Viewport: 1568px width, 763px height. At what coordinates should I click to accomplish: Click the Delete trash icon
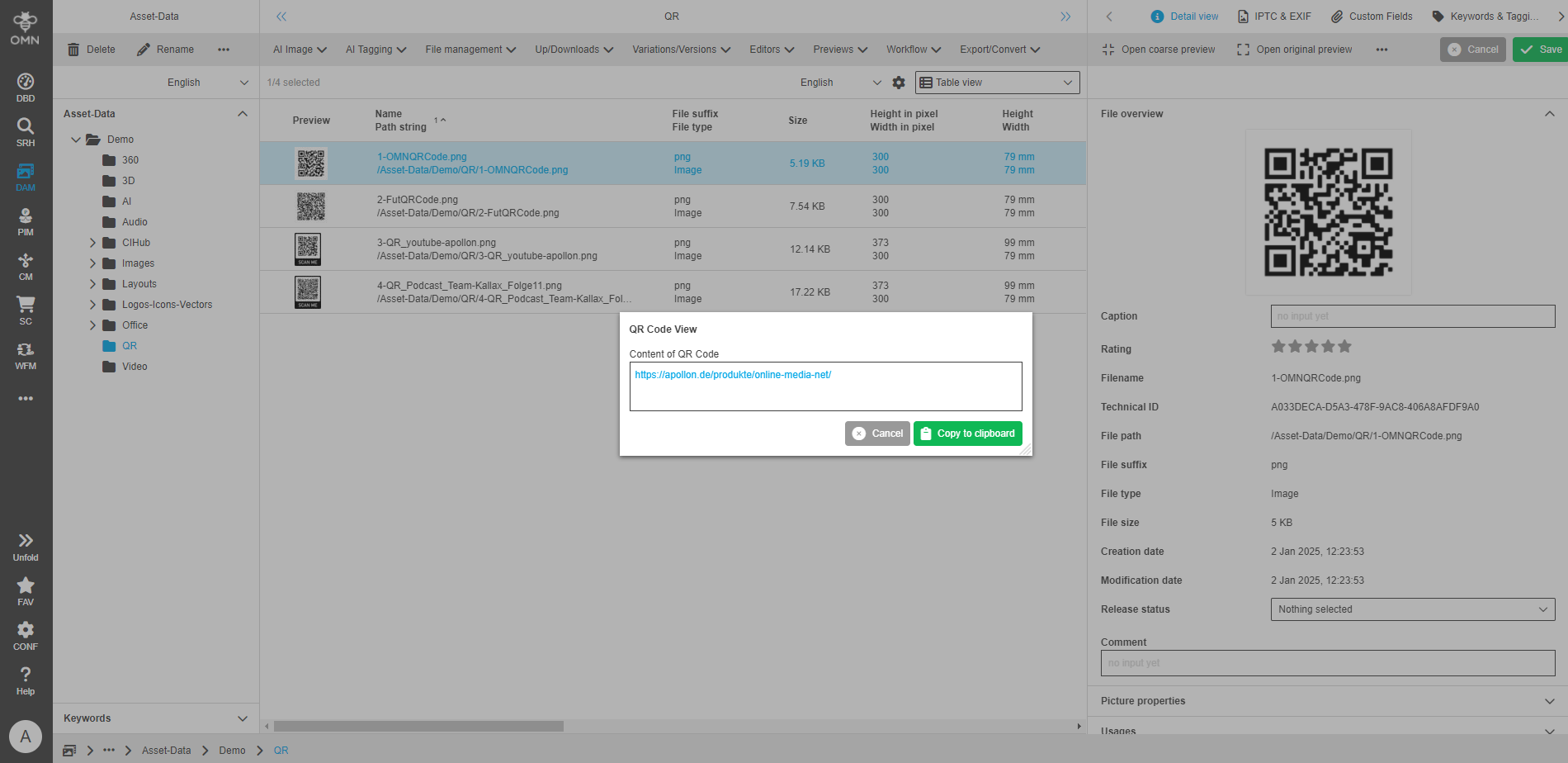73,50
